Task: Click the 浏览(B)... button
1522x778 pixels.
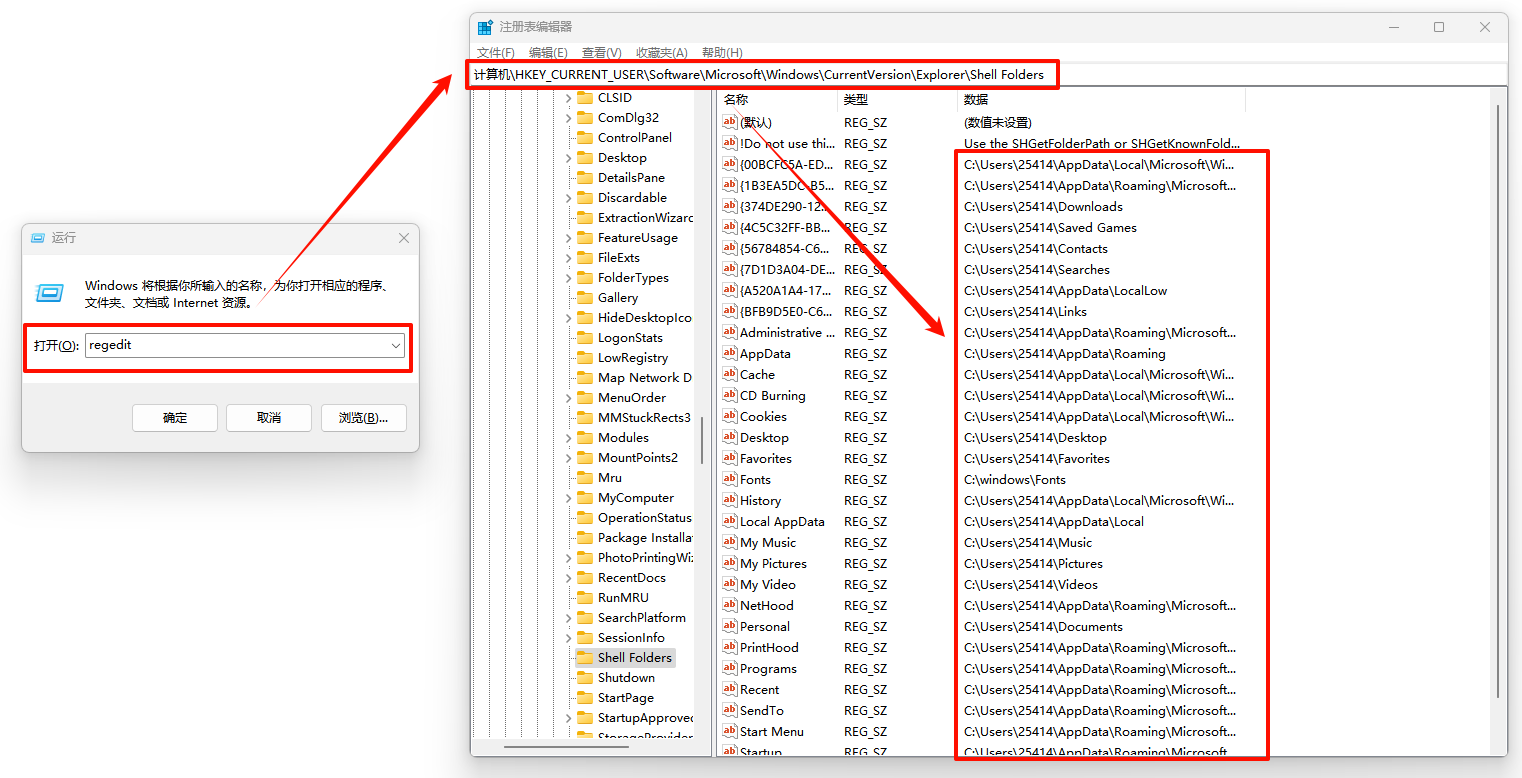Action: (363, 418)
